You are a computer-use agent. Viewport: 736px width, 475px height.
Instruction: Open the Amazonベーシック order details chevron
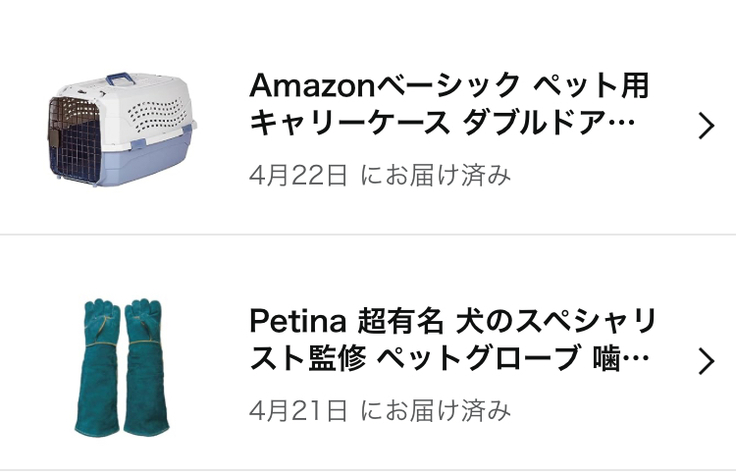tap(706, 126)
